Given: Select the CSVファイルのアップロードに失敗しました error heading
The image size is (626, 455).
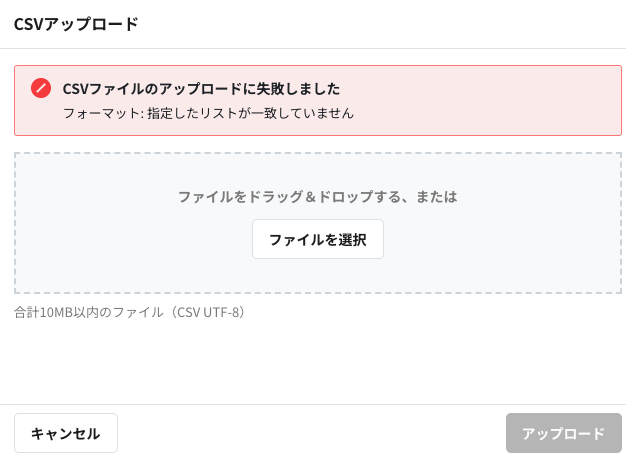Looking at the screenshot, I should [x=201, y=88].
